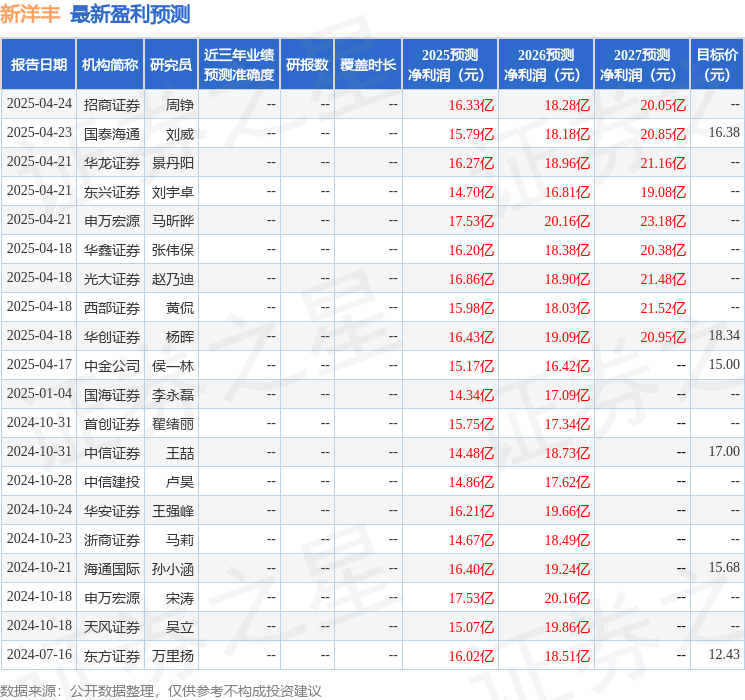
Task: Click the date 2025-01-04 cell
Action: [x=39, y=394]
